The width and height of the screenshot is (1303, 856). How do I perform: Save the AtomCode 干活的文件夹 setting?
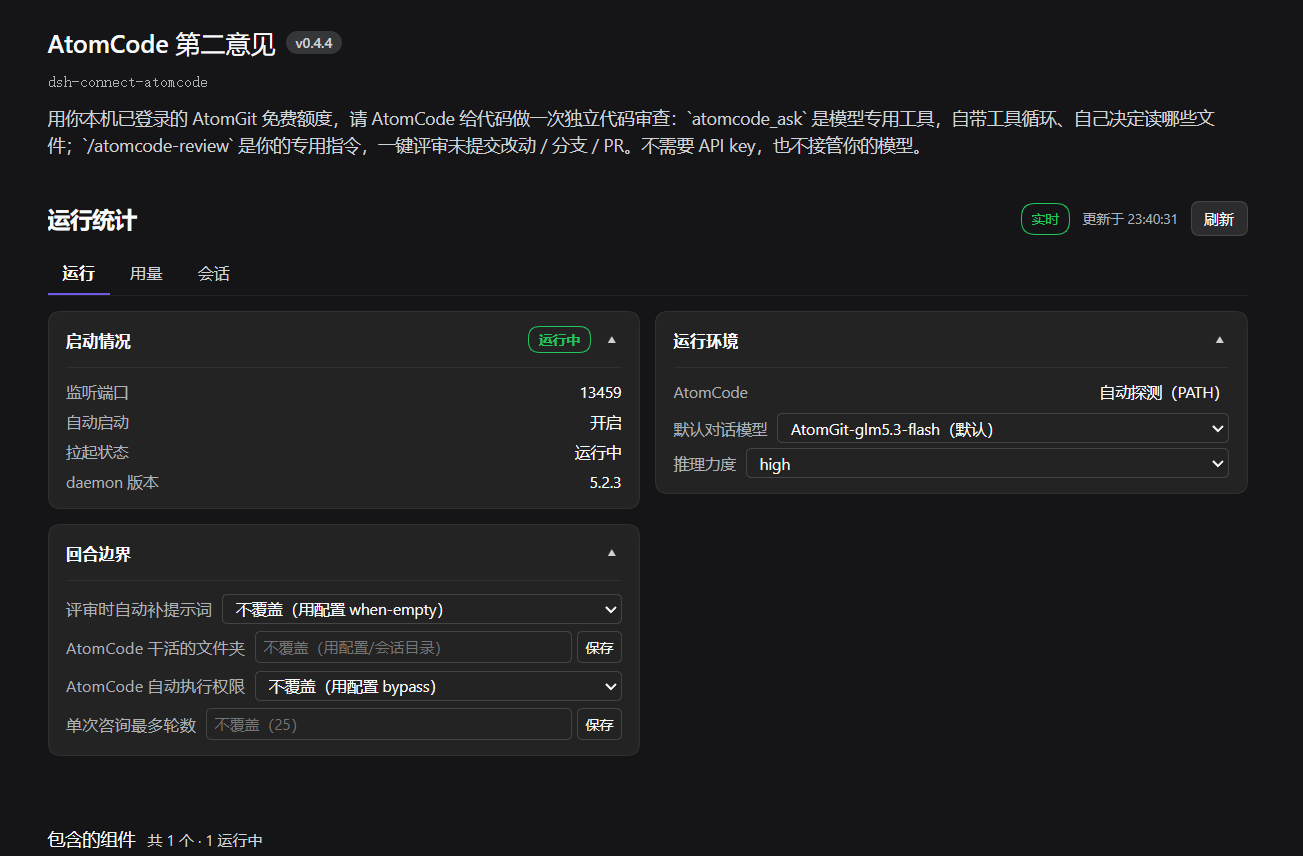tap(599, 647)
